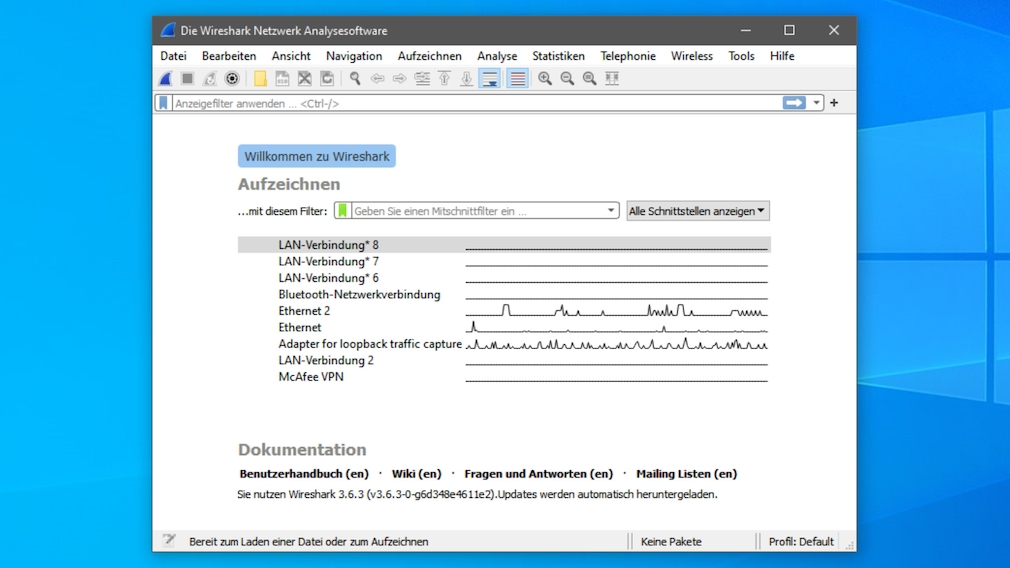Click the resize columns toolbar icon
Image resolution: width=1010 pixels, height=568 pixels.
pos(612,79)
